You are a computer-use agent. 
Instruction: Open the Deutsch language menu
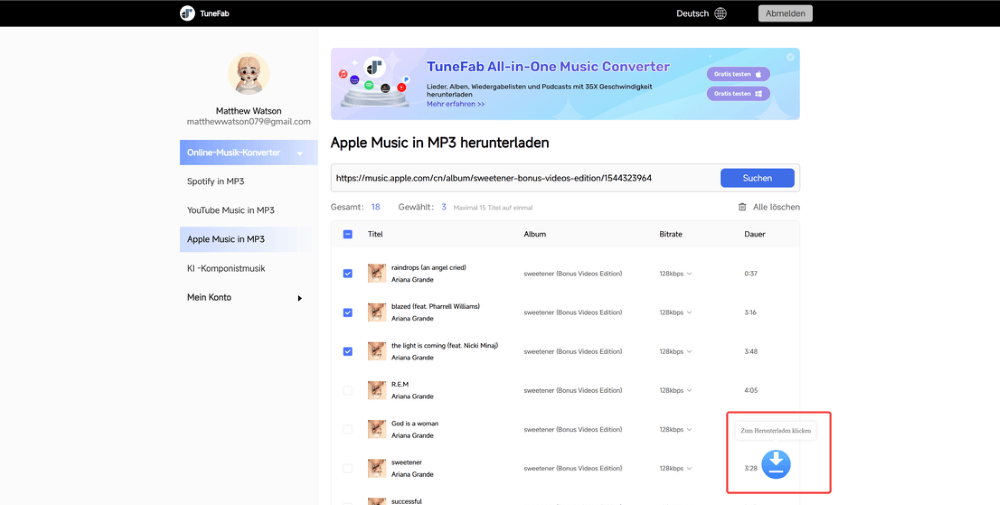coord(693,13)
